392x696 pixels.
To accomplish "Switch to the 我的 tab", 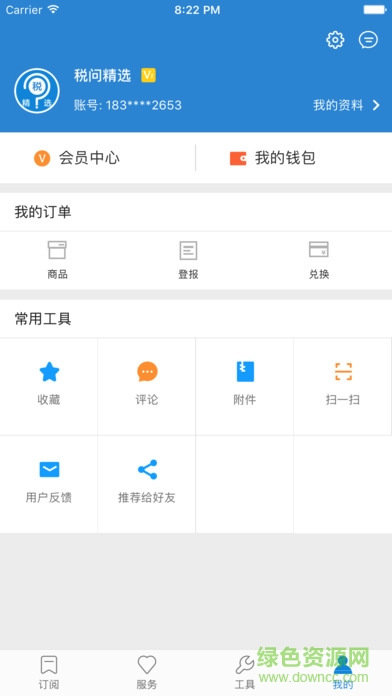I will [x=343, y=672].
